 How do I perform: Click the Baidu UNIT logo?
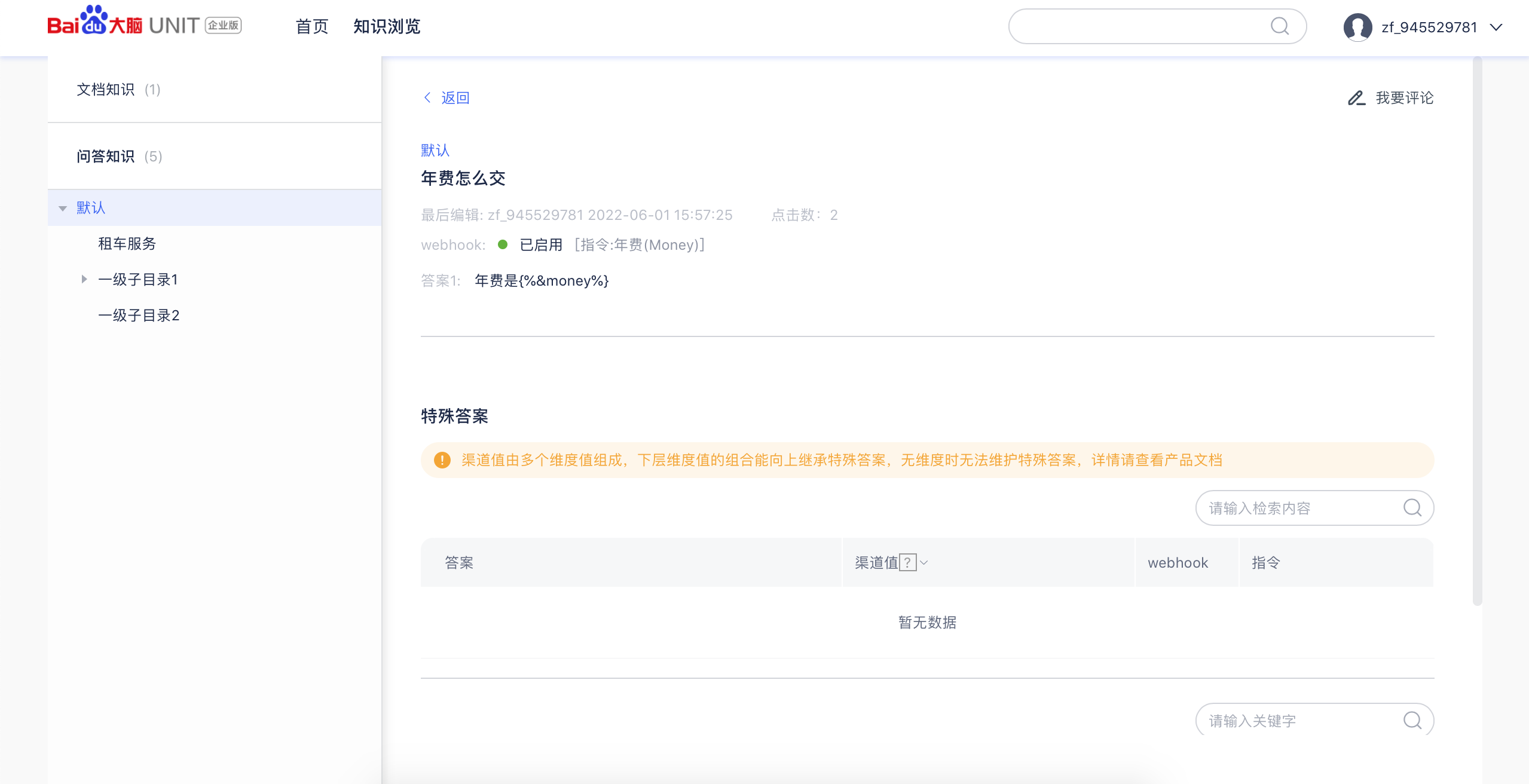click(144, 23)
